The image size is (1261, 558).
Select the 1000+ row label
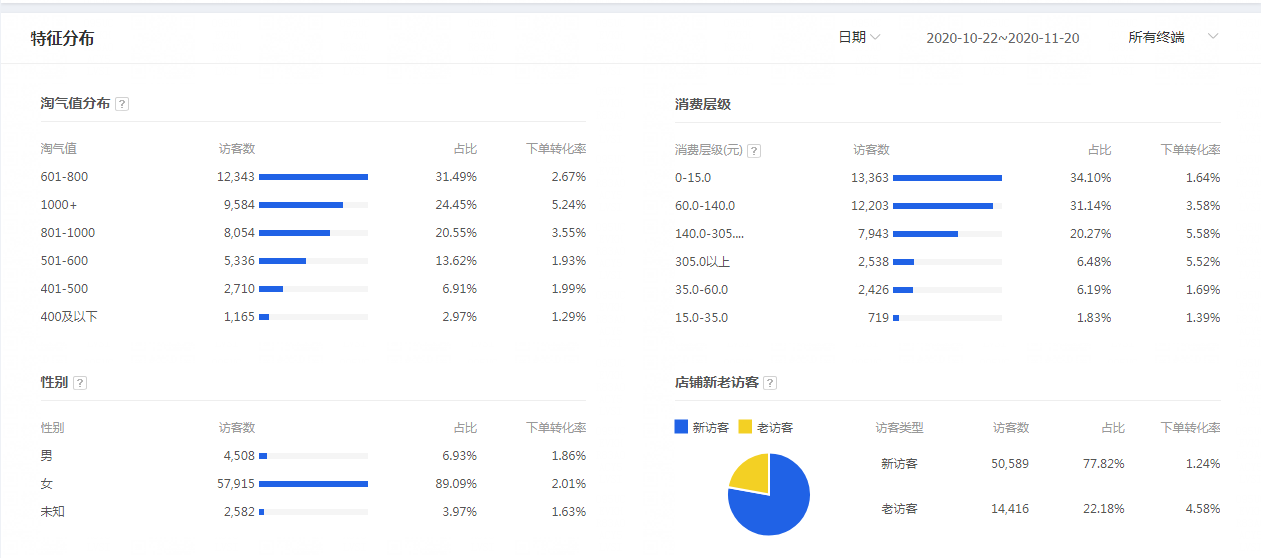click(59, 205)
